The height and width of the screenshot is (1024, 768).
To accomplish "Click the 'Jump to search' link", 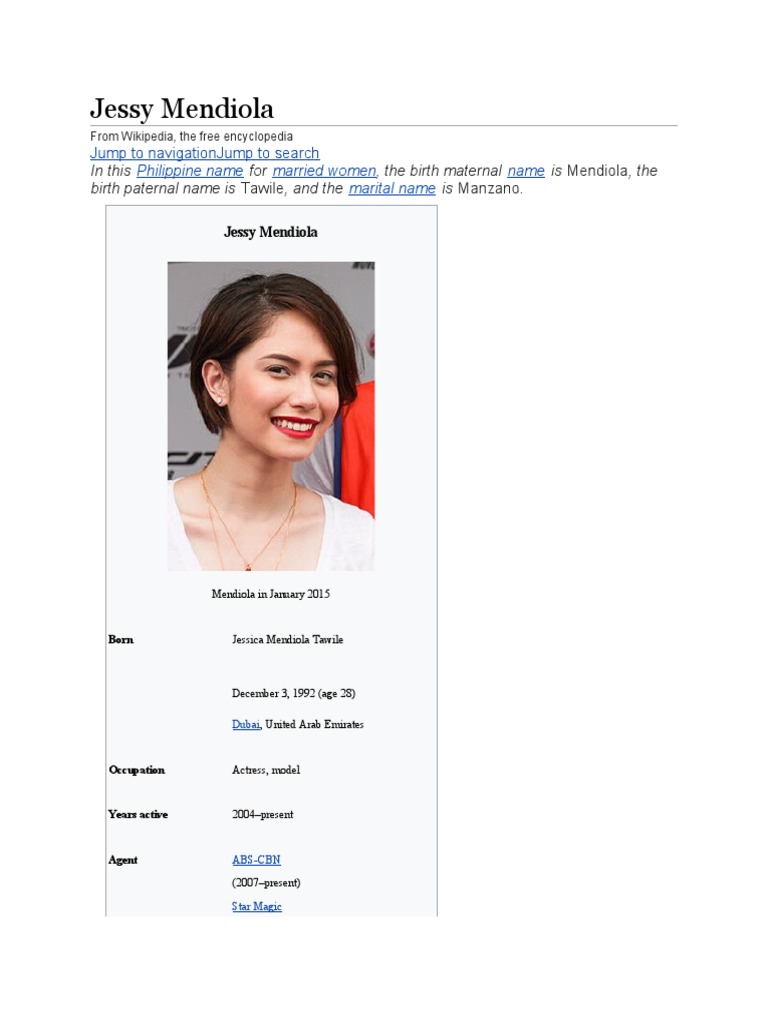I will point(268,153).
